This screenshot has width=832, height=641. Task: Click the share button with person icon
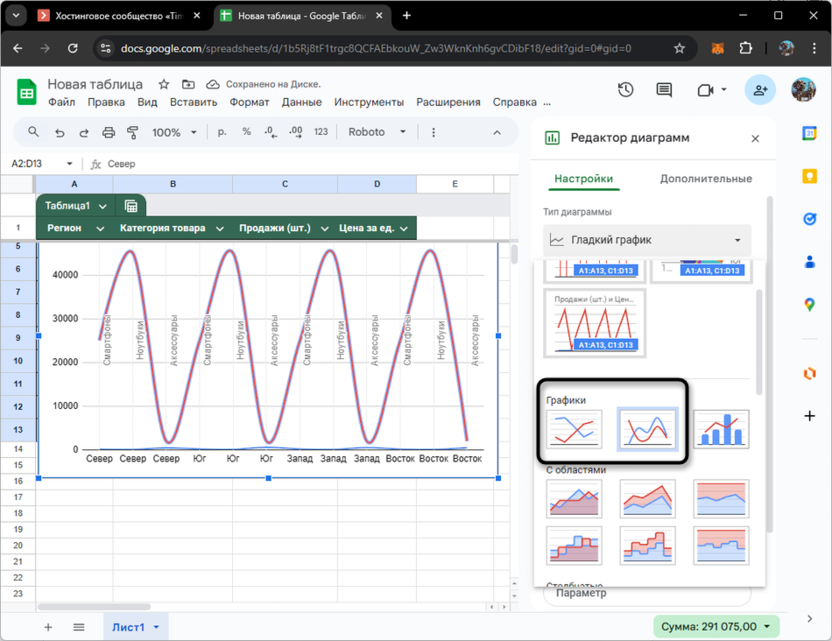760,90
